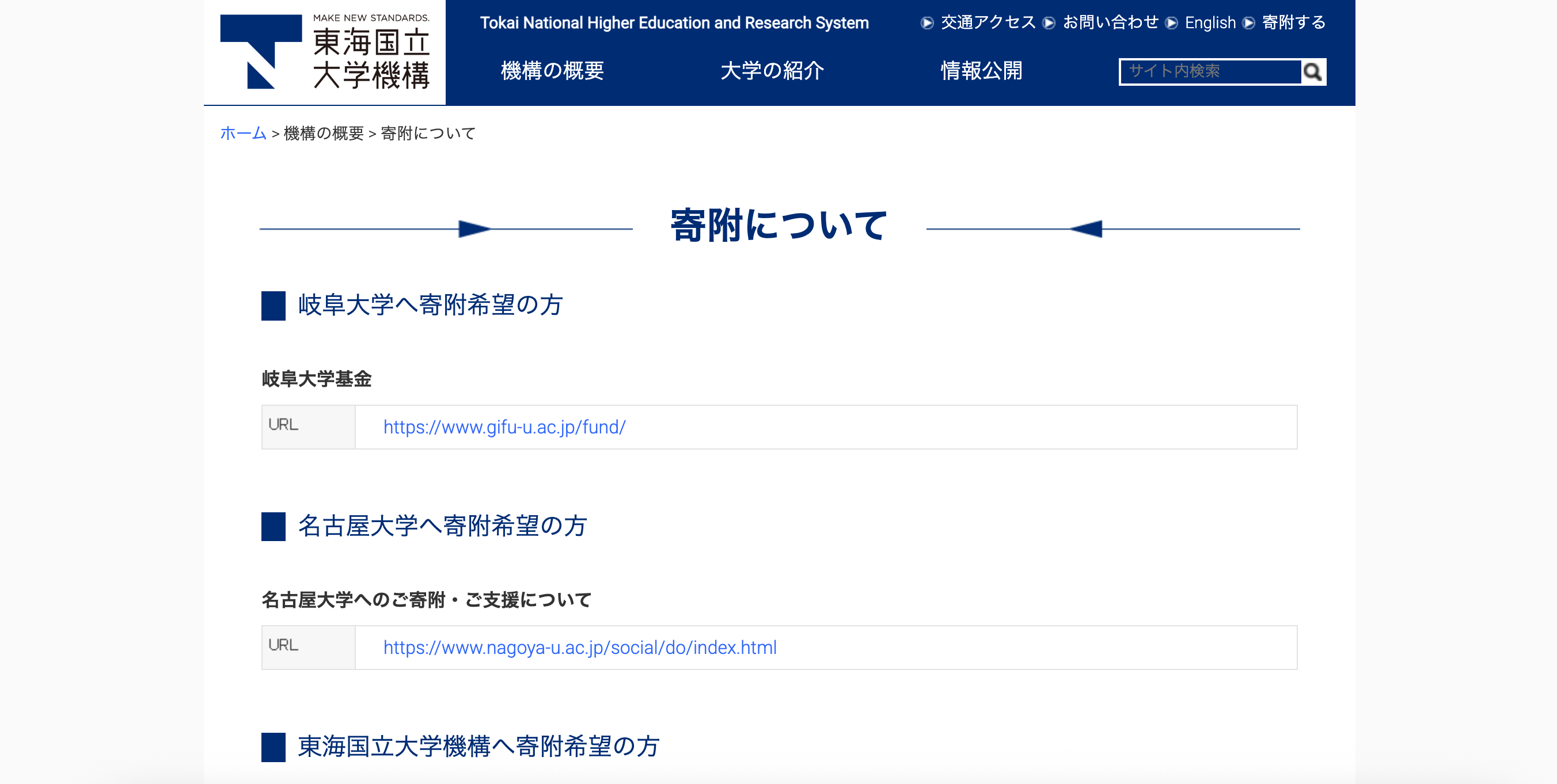Click the 東海国立大学機構へ寄附希望の方 heading
The width and height of the screenshot is (1557, 784).
coord(478,747)
